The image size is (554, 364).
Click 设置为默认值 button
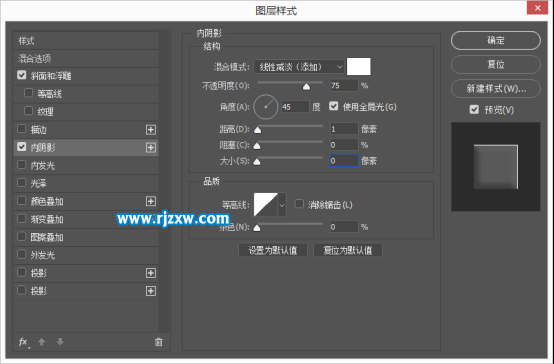point(273,250)
